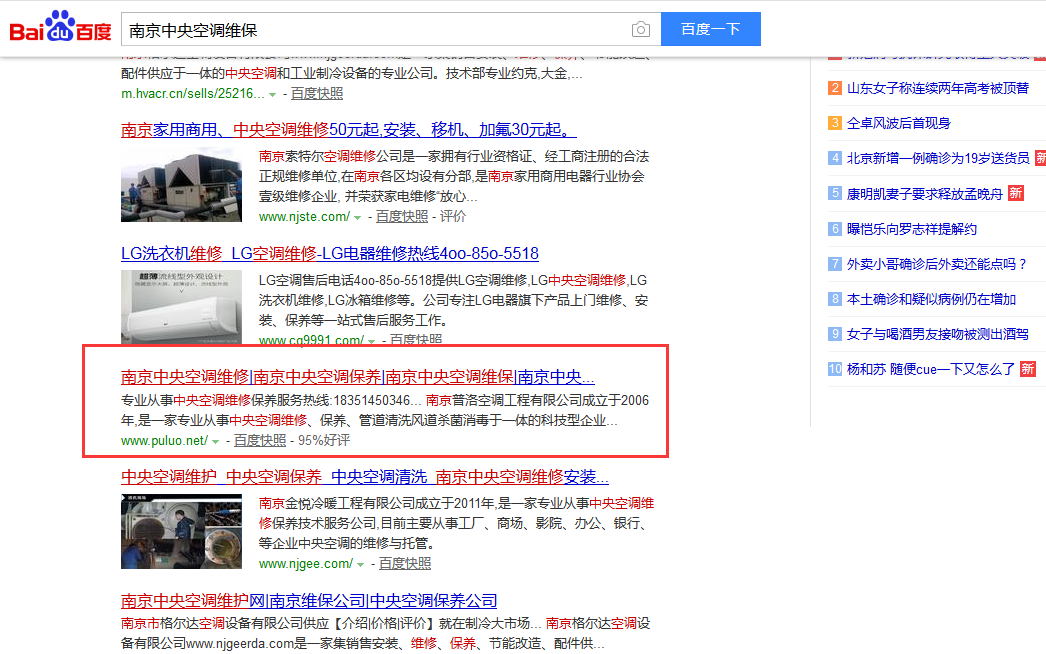Image resolution: width=1046 pixels, height=654 pixels.
Task: Click the 95%好评 rating link
Action: [324, 440]
